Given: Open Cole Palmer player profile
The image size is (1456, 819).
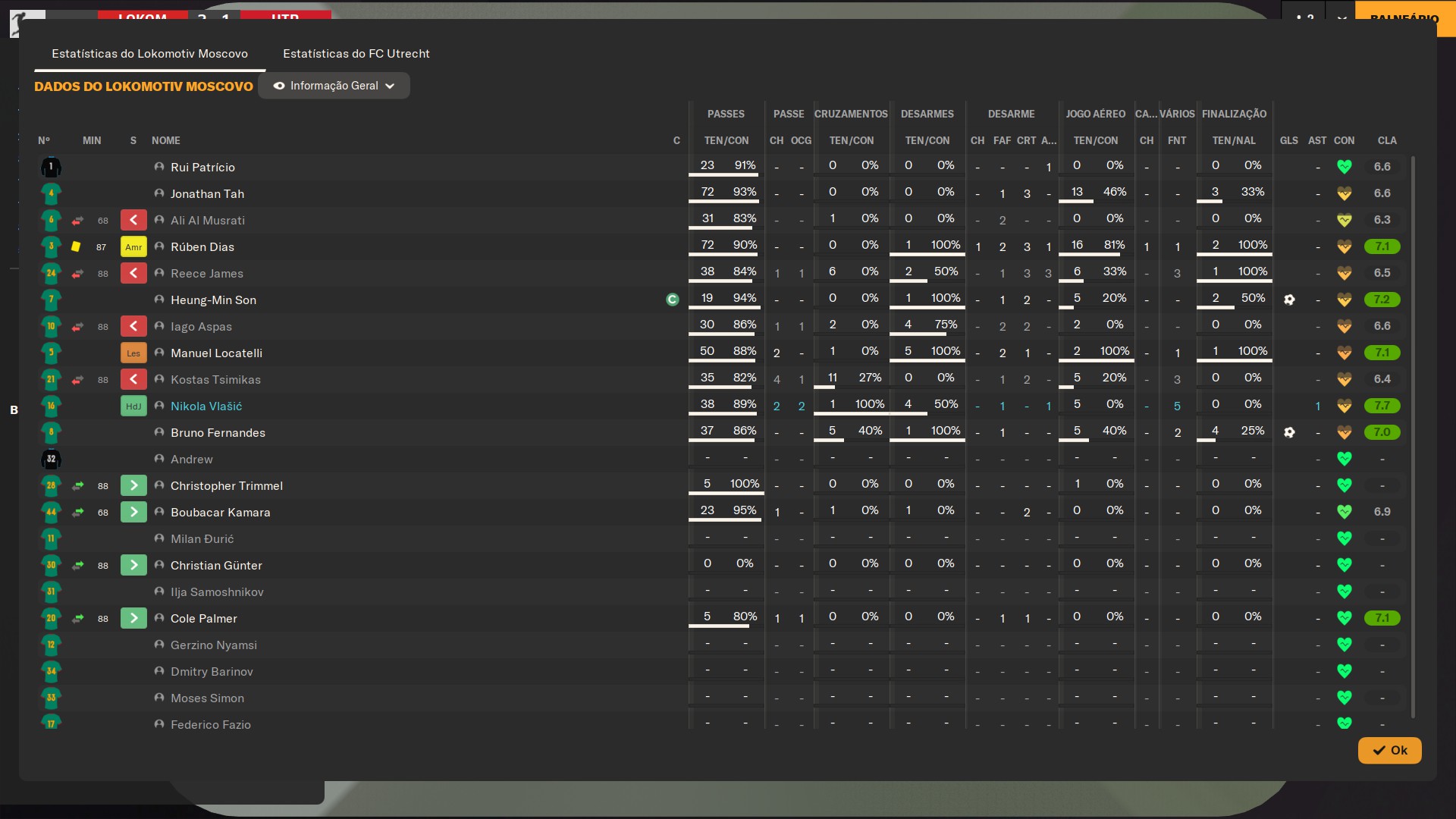Looking at the screenshot, I should [204, 619].
